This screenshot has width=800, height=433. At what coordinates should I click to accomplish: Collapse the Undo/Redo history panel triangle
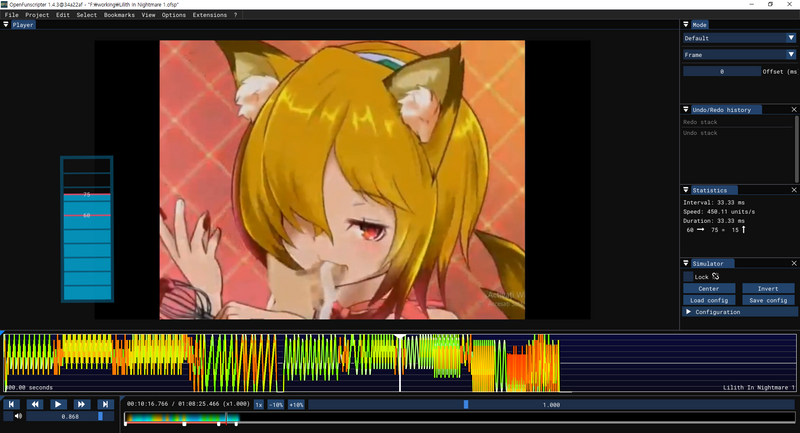tap(686, 110)
